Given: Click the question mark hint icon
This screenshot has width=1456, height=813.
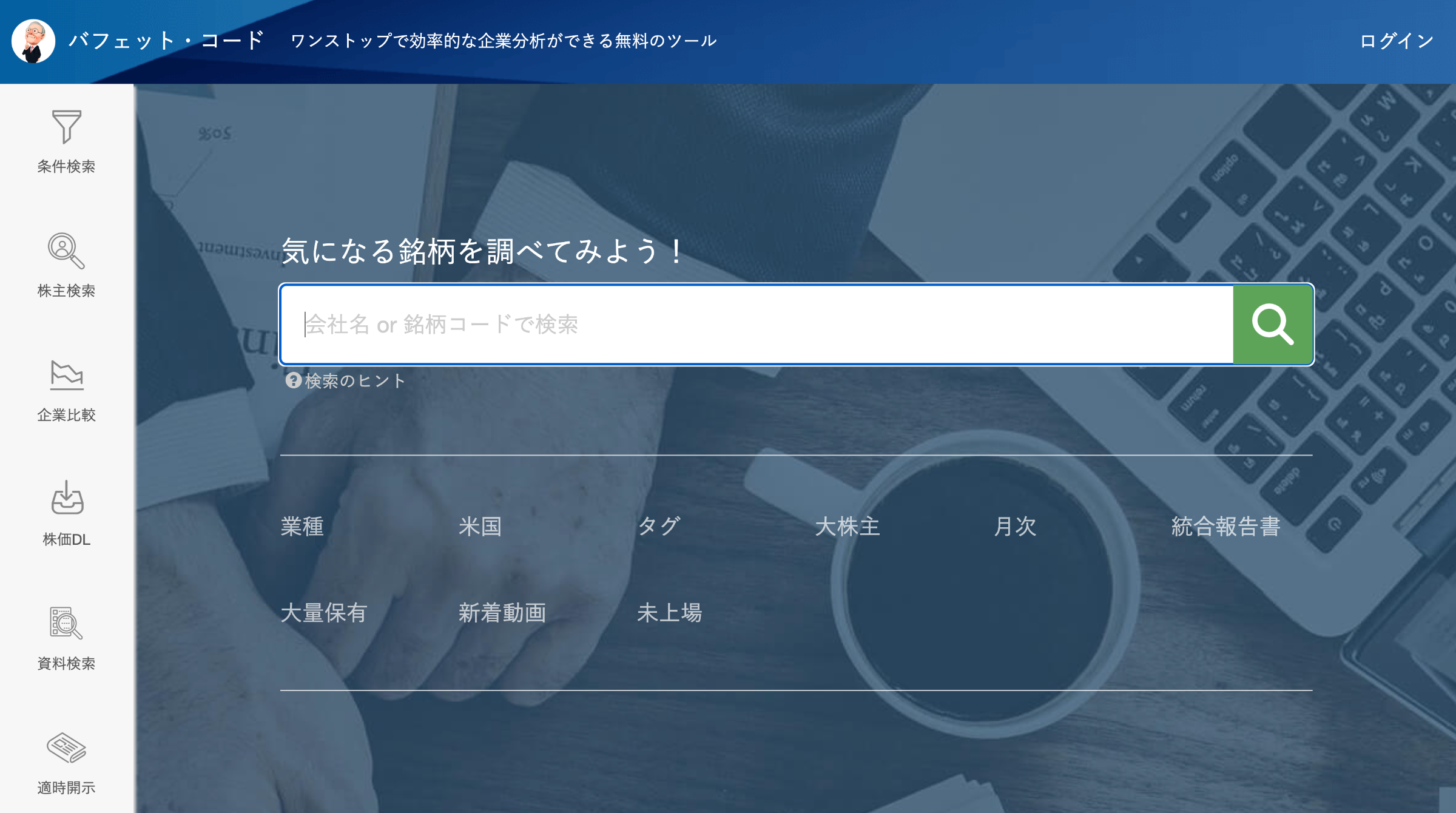Looking at the screenshot, I should [294, 380].
